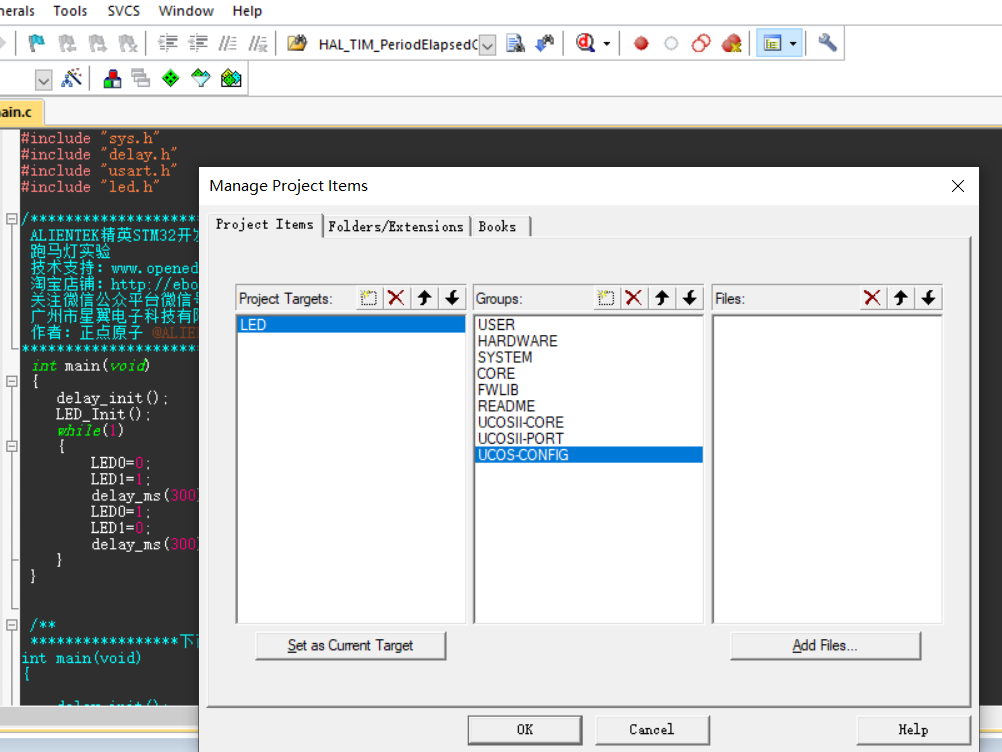The width and height of the screenshot is (1002, 752).
Task: Delete the selected project target icon
Action: (396, 298)
